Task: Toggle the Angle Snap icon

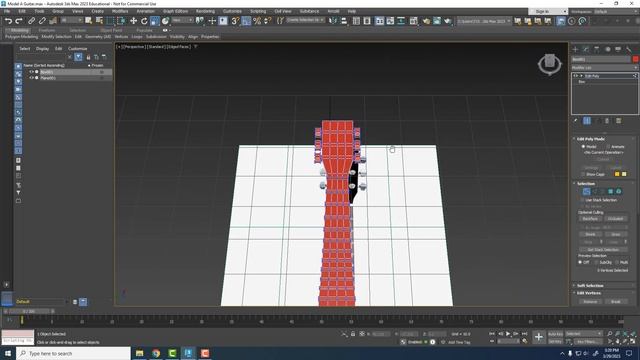Action: point(246,21)
